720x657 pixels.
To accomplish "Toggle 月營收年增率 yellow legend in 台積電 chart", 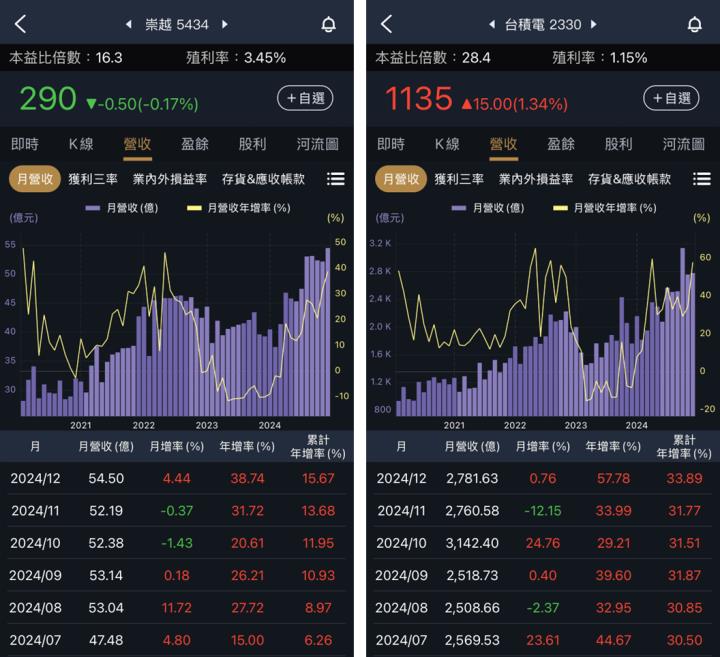I will point(605,208).
